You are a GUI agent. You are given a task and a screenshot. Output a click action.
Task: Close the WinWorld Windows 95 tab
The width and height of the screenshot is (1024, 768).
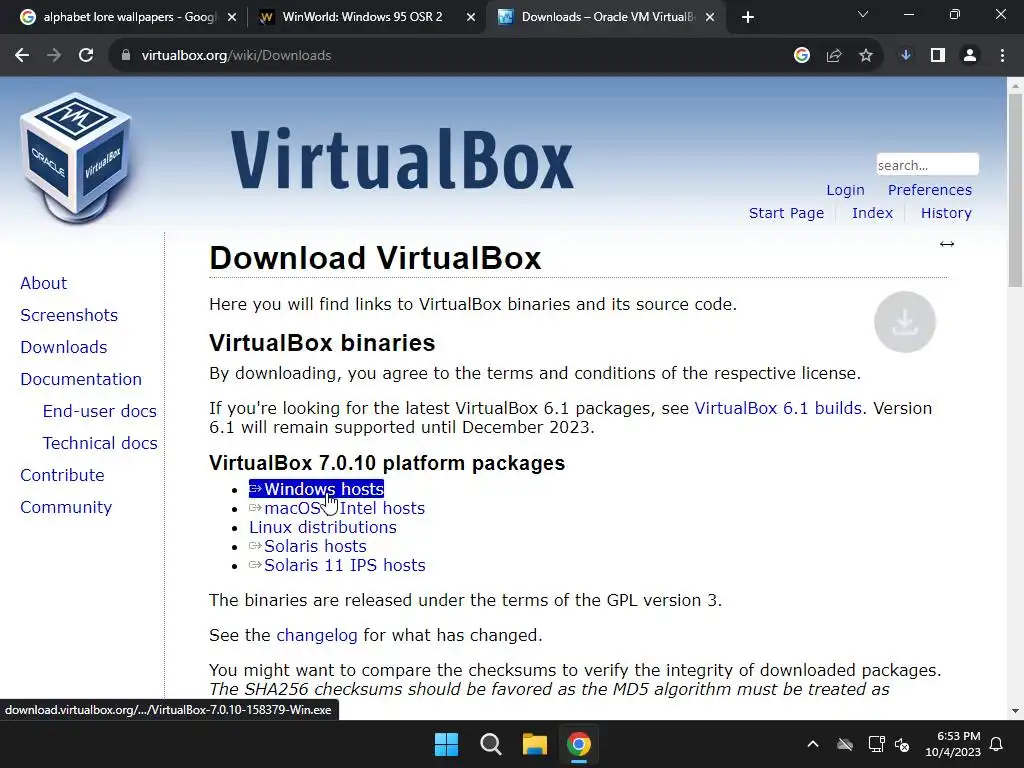click(x=471, y=18)
